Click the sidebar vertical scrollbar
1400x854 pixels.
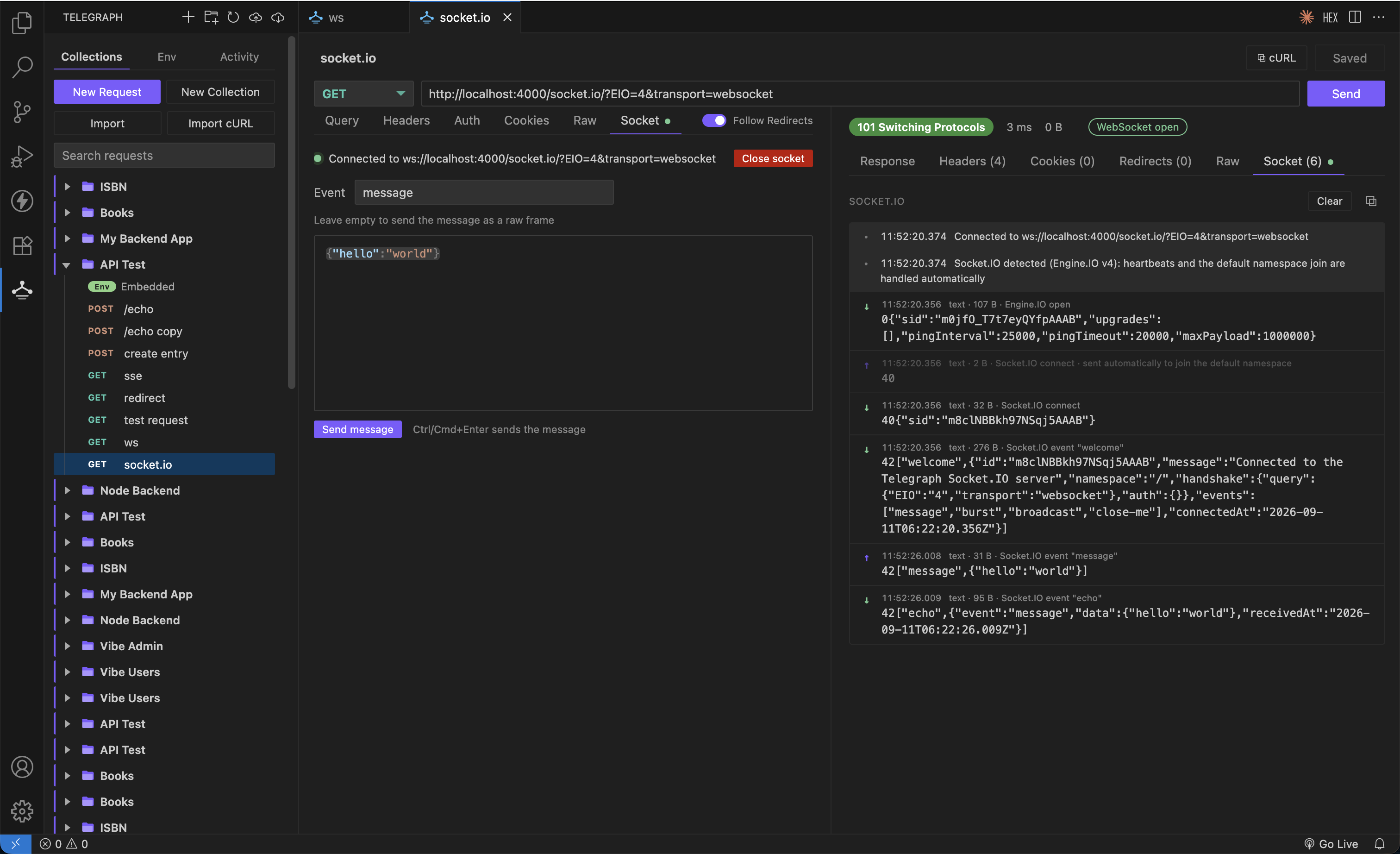click(x=292, y=213)
